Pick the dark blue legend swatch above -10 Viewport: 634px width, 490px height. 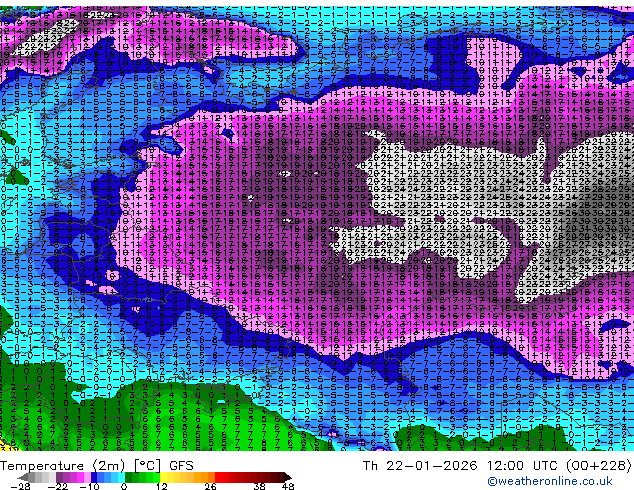(94, 477)
